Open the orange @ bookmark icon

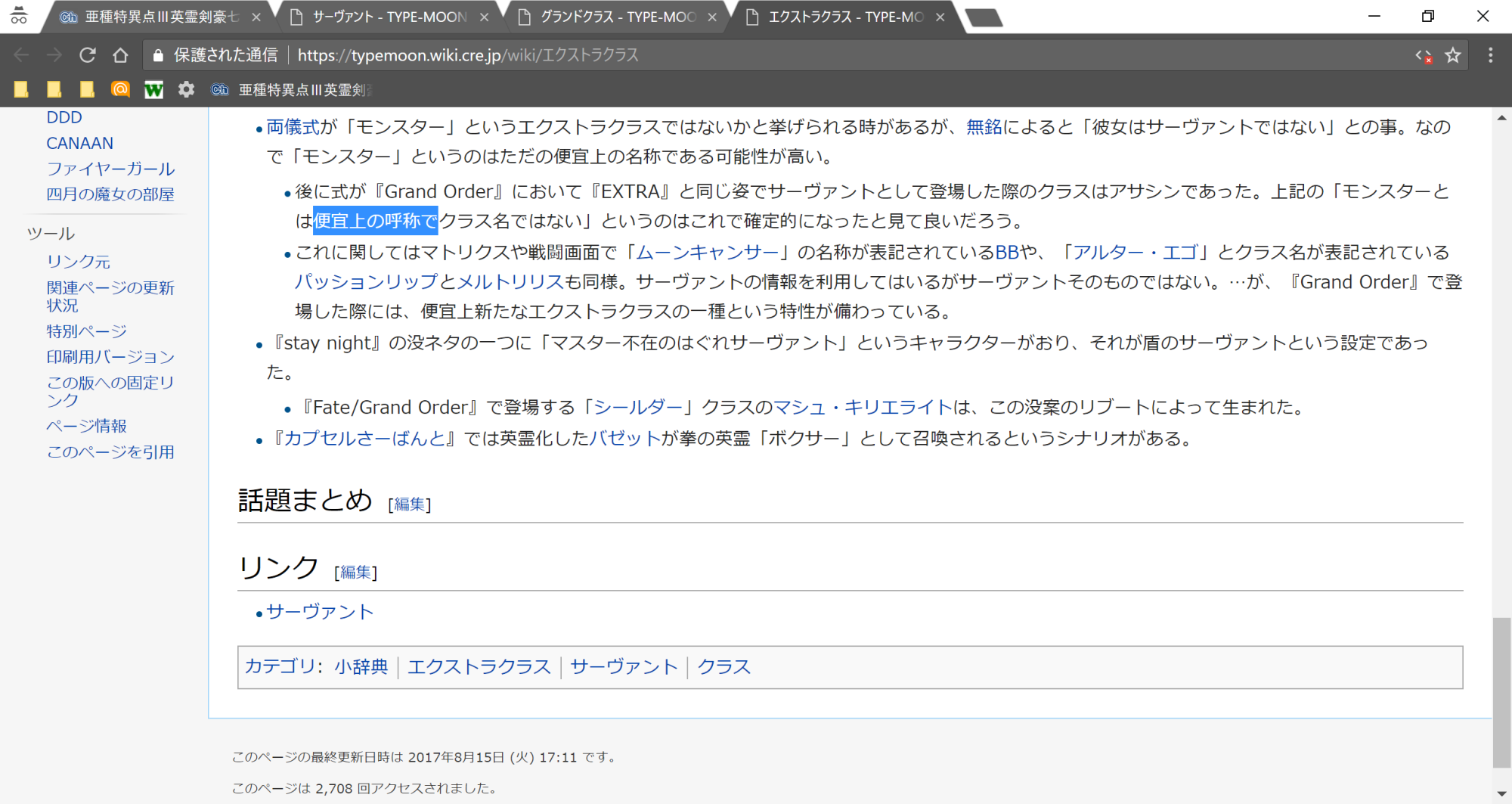pos(120,90)
